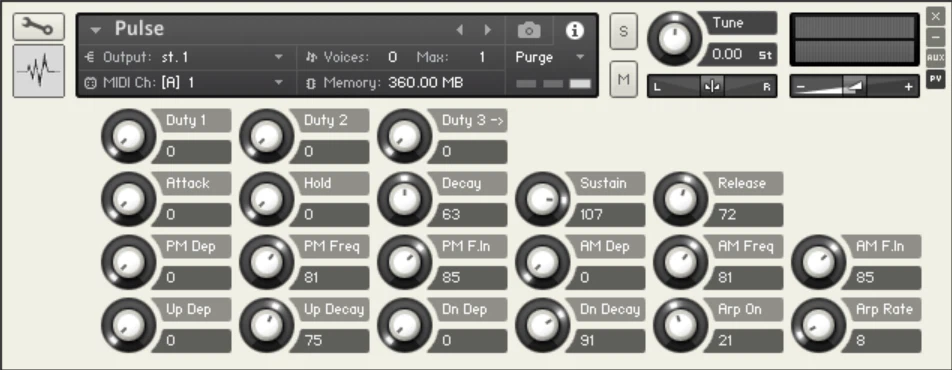952x370 pixels.
Task: Click the PM Dep knob
Action: pos(129,262)
